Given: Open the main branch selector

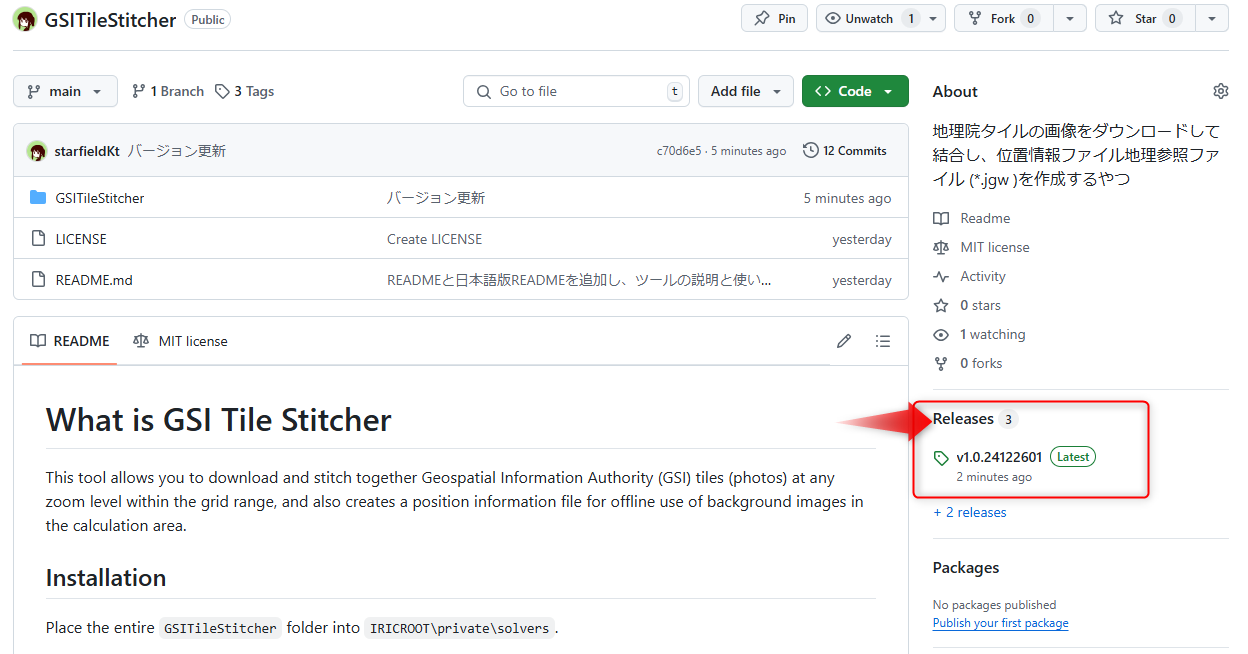Looking at the screenshot, I should click(65, 91).
